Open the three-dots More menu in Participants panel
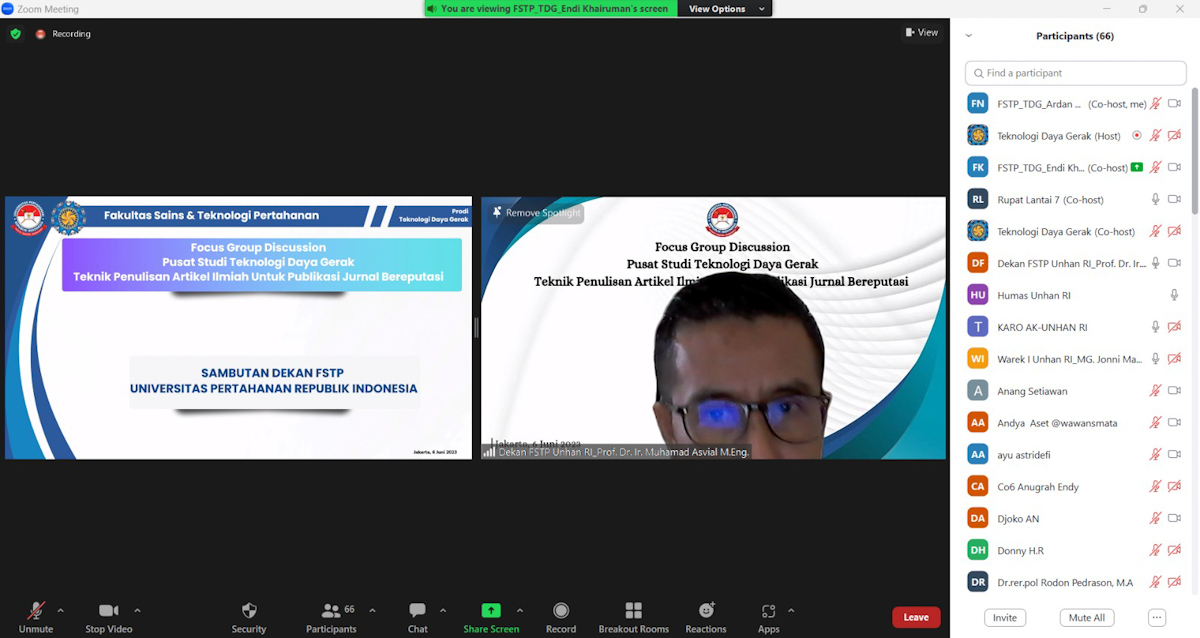 (1157, 618)
